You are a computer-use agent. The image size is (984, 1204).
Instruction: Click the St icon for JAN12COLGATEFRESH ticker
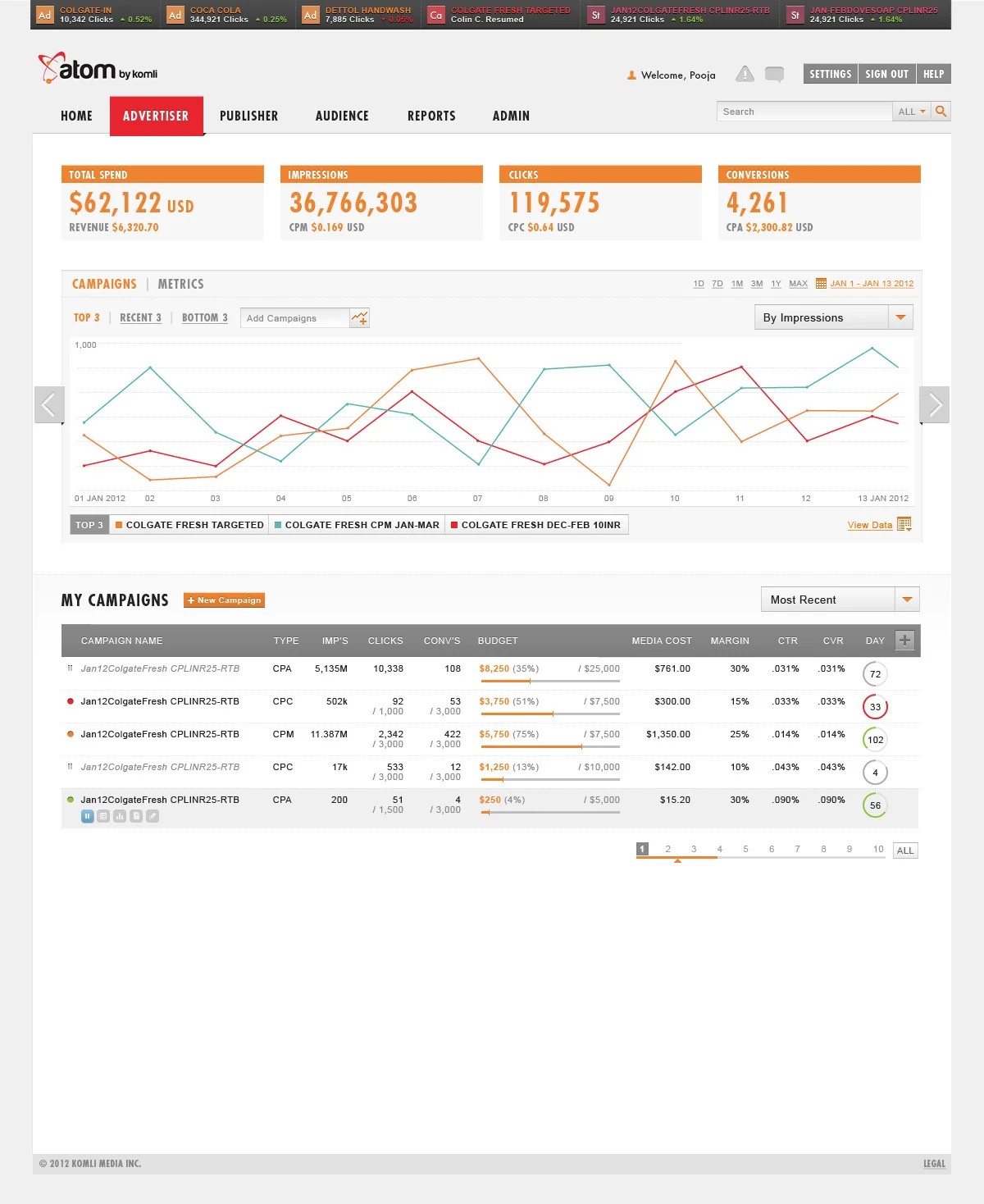(x=595, y=15)
